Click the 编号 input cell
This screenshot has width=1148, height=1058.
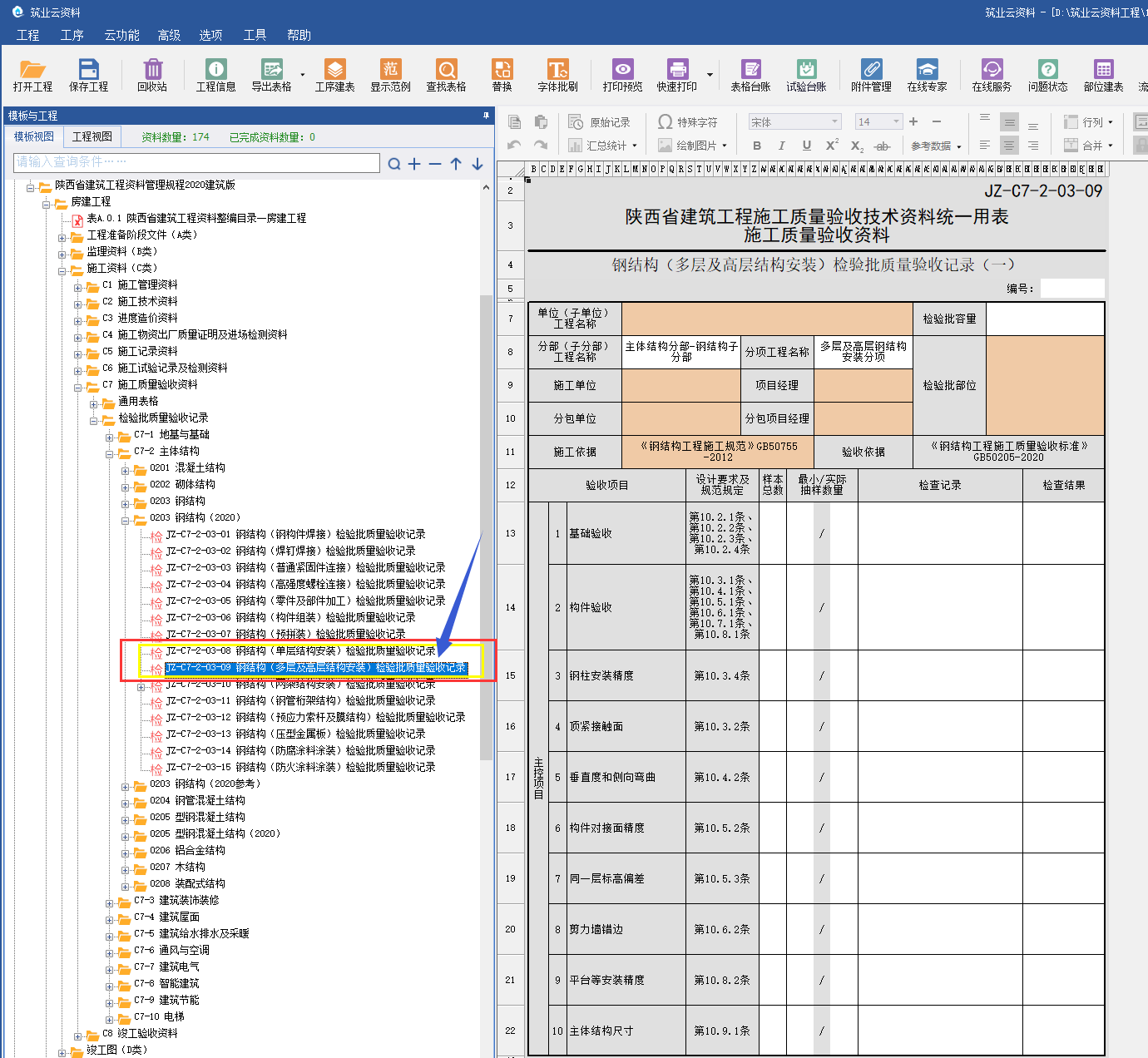point(1071,289)
